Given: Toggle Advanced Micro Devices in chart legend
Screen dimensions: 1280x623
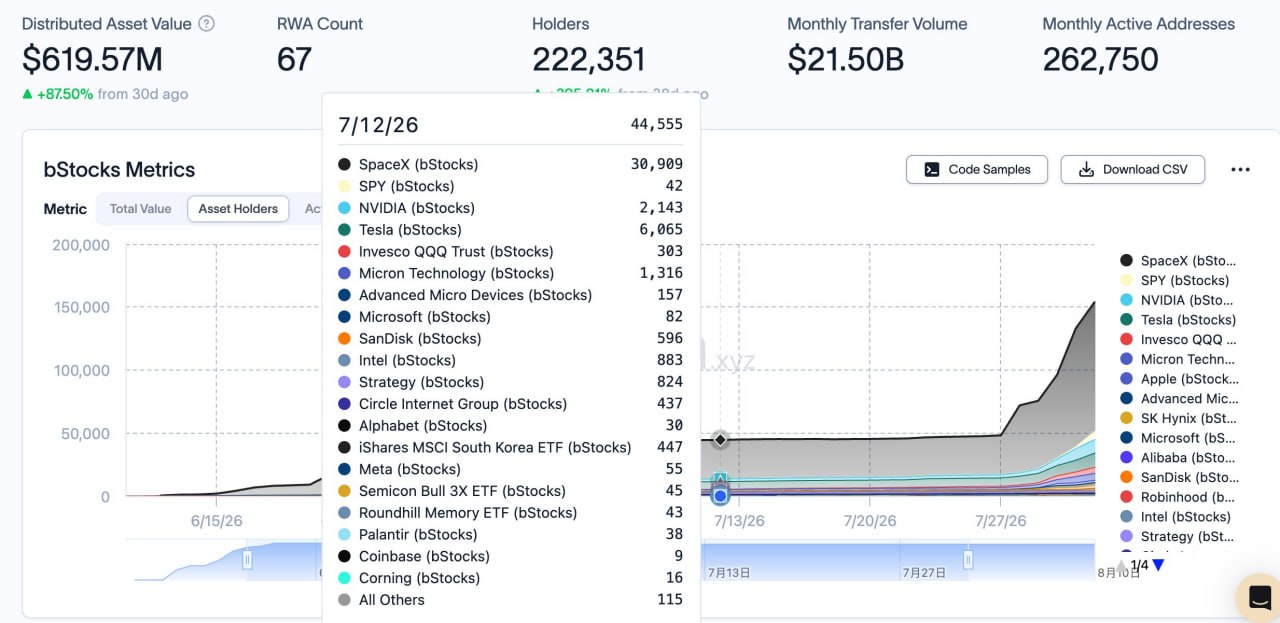Looking at the screenshot, I should point(1177,398).
